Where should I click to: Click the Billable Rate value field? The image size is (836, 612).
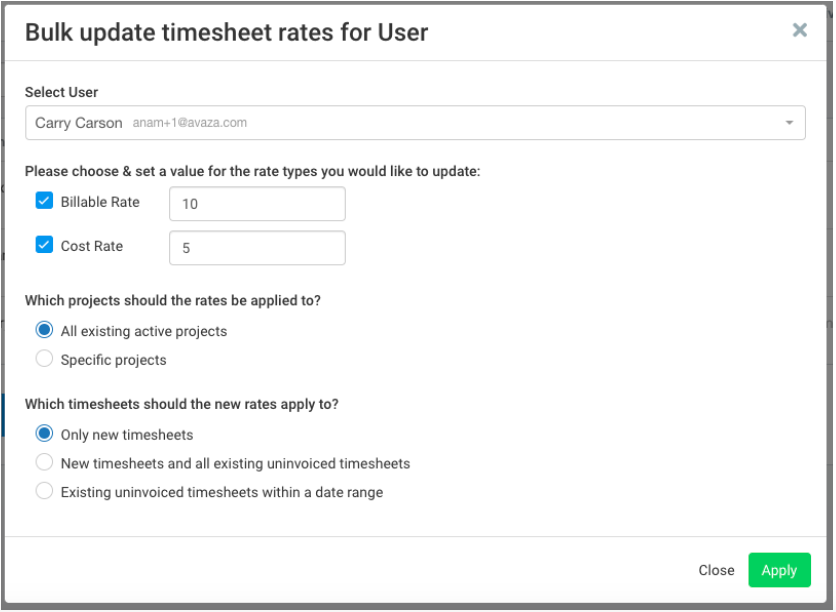tap(257, 204)
